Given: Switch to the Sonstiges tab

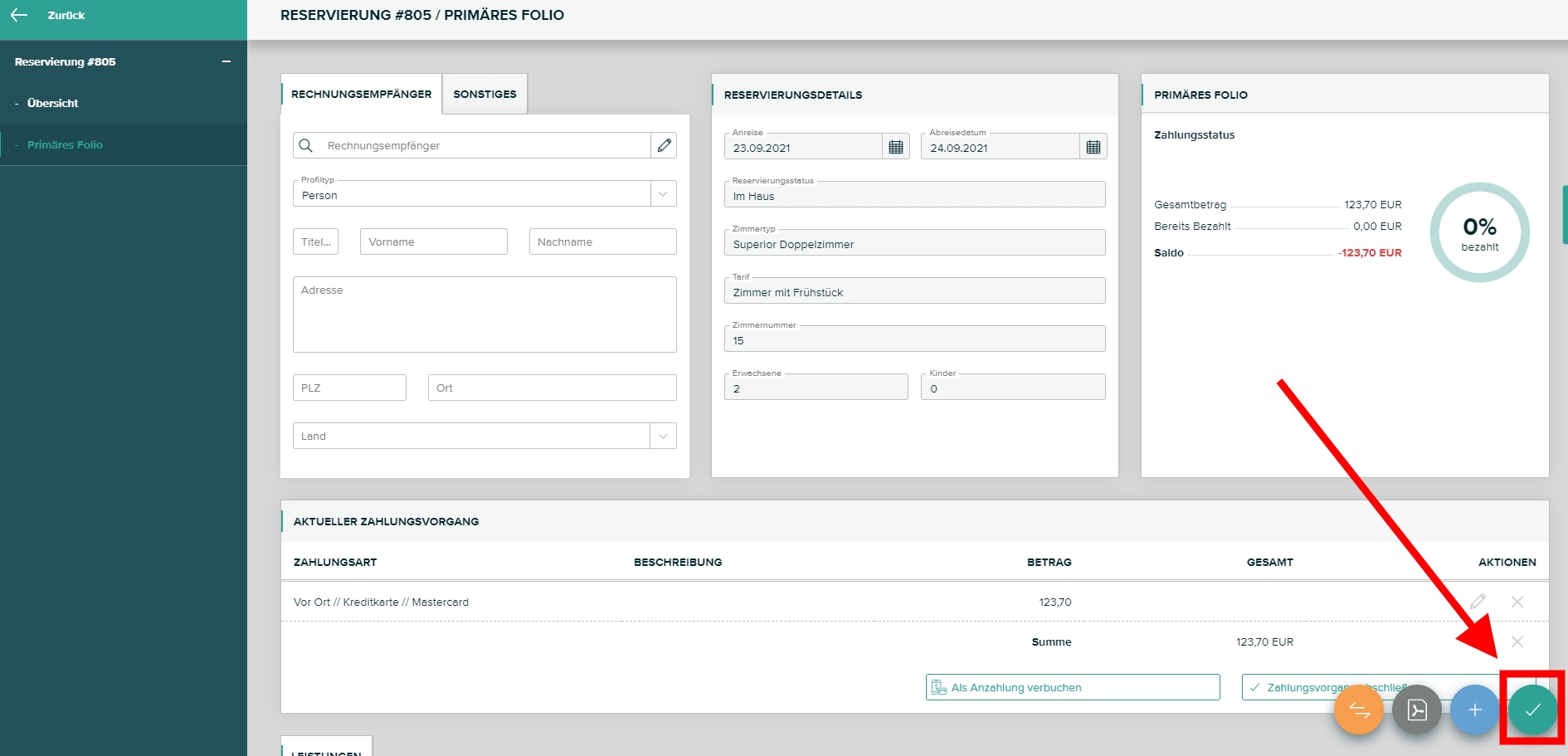Looking at the screenshot, I should click(485, 95).
